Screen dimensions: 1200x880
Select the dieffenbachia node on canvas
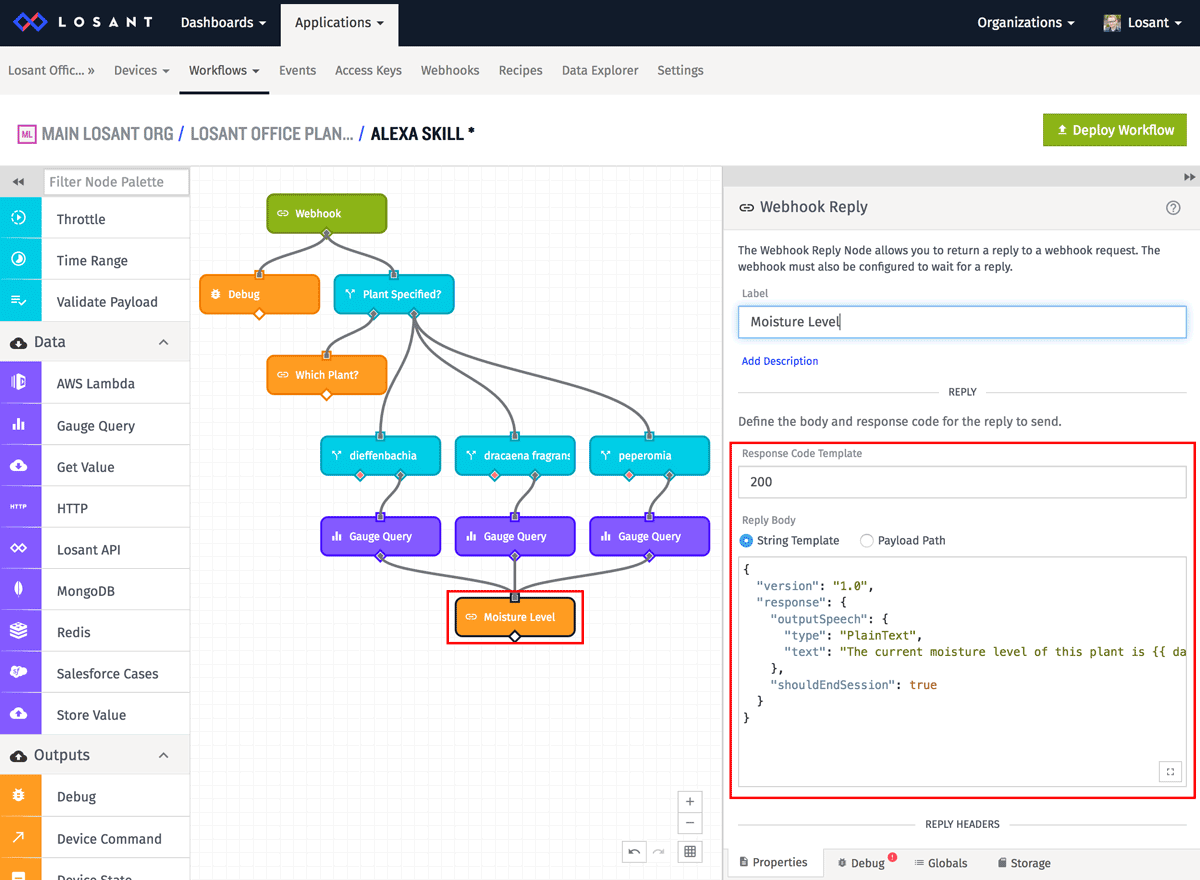(380, 455)
